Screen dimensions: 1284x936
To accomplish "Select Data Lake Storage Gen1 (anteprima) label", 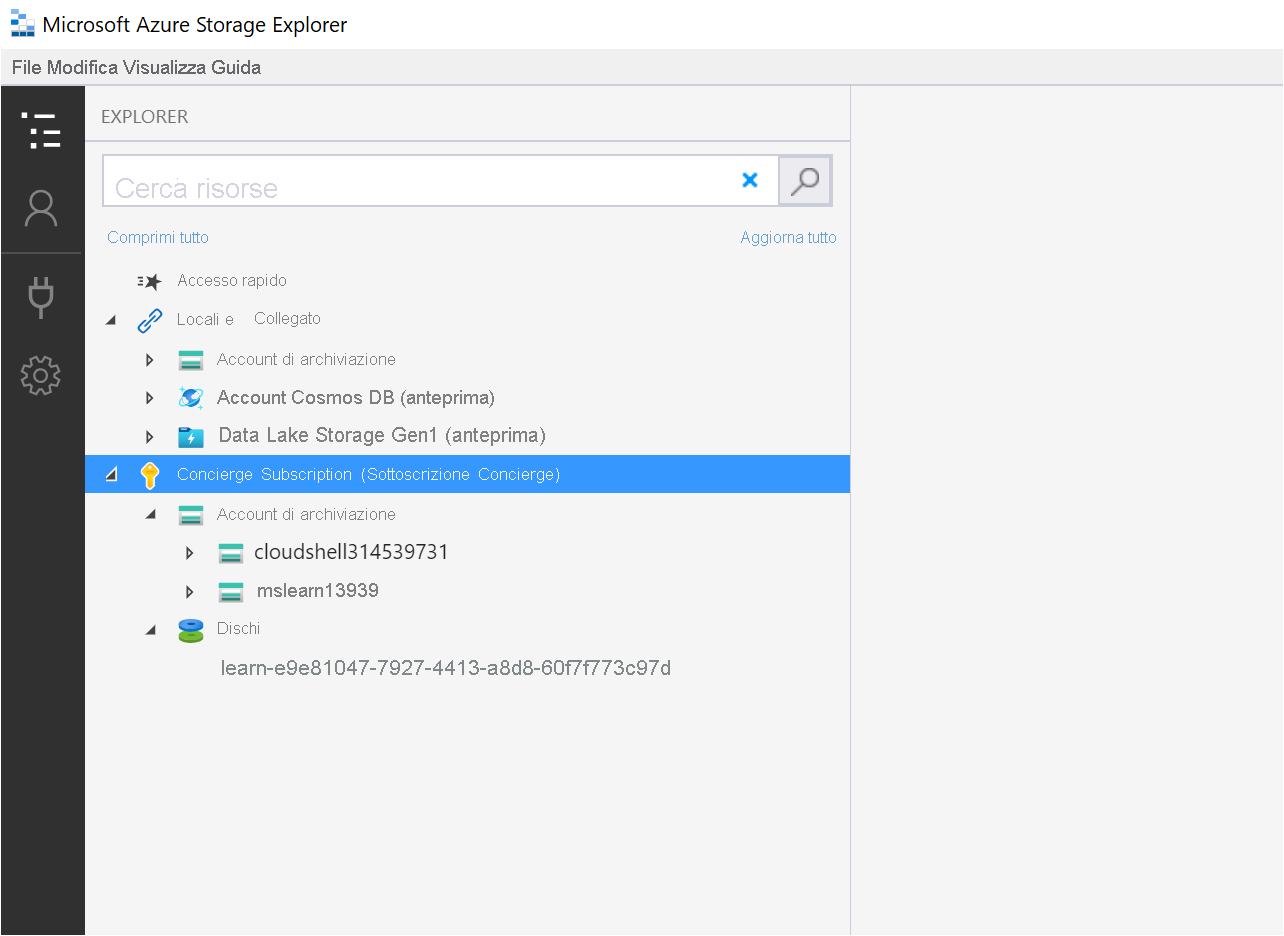I will tap(382, 436).
